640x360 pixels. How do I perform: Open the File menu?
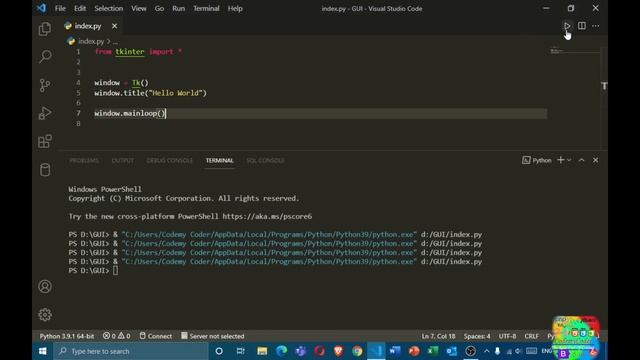[x=60, y=8]
